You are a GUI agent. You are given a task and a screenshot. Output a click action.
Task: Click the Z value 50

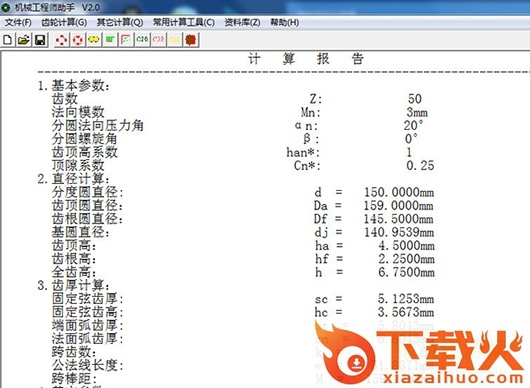click(x=415, y=99)
